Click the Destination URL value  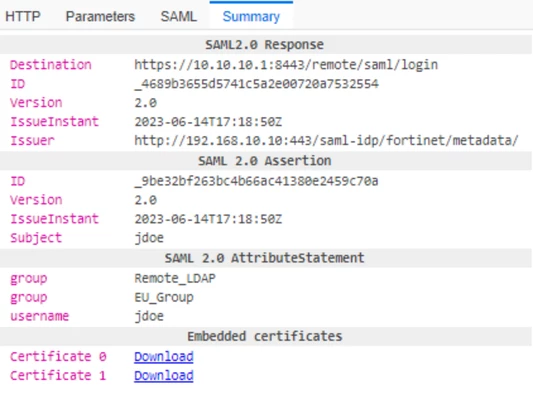click(x=286, y=65)
